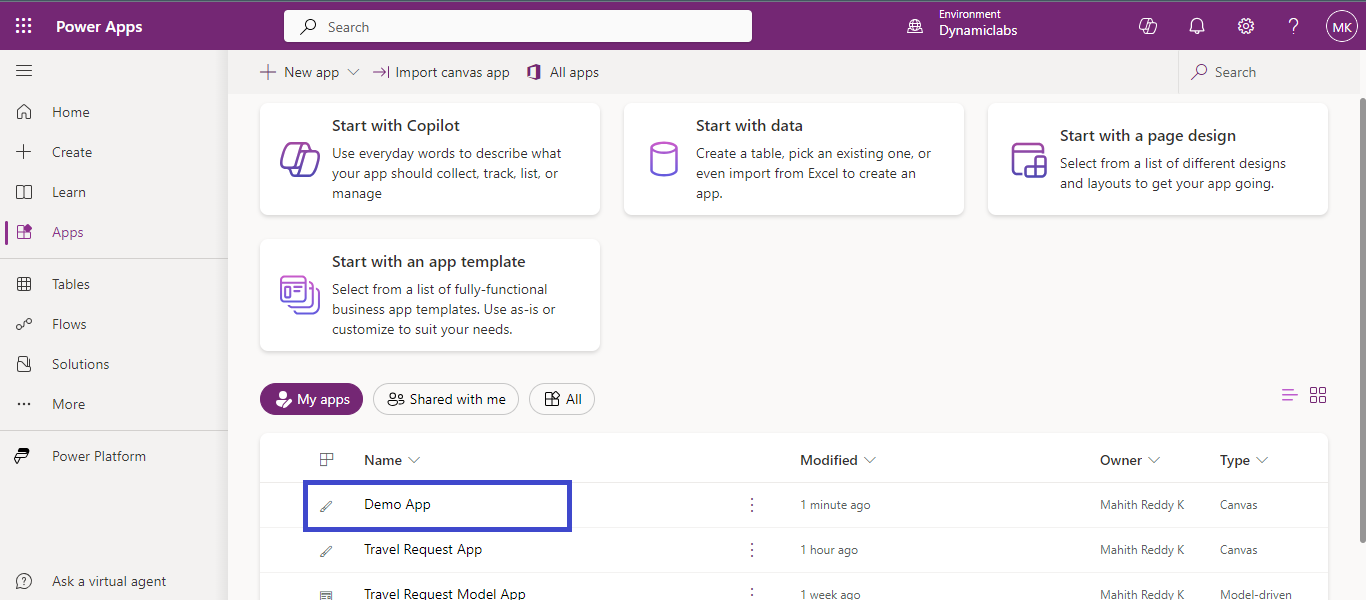Go to Solutions in the sidebar
Viewport: 1366px width, 600px height.
[80, 364]
